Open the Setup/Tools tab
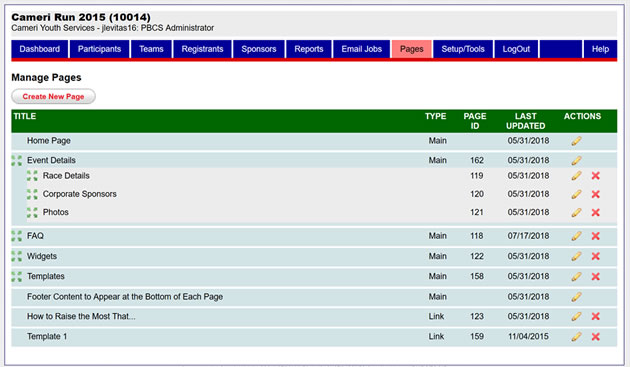This screenshot has height=367, width=630. point(463,49)
